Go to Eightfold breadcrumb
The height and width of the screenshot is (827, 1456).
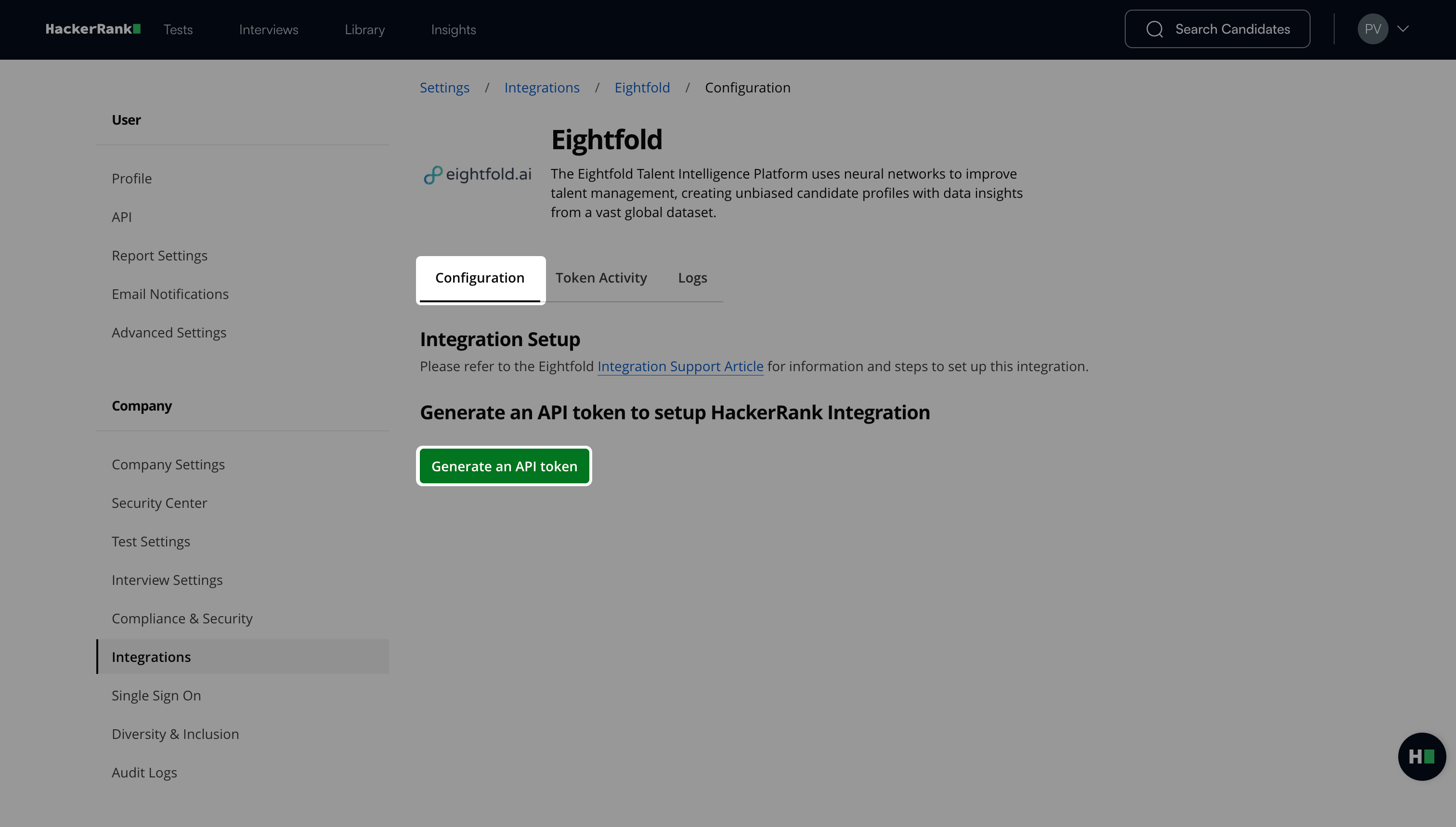pyautogui.click(x=642, y=88)
